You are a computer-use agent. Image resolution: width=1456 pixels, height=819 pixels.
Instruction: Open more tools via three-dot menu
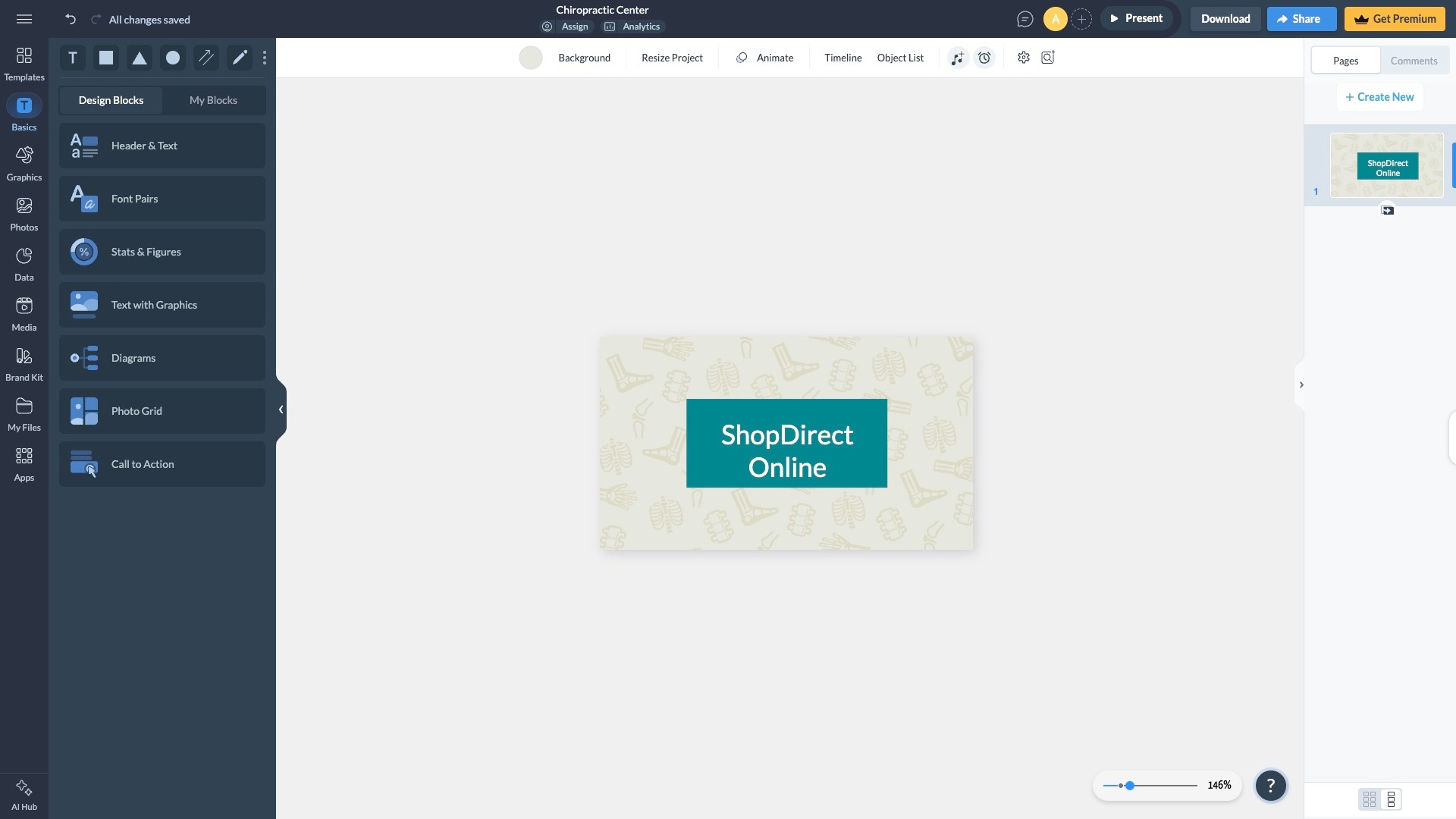[x=265, y=58]
